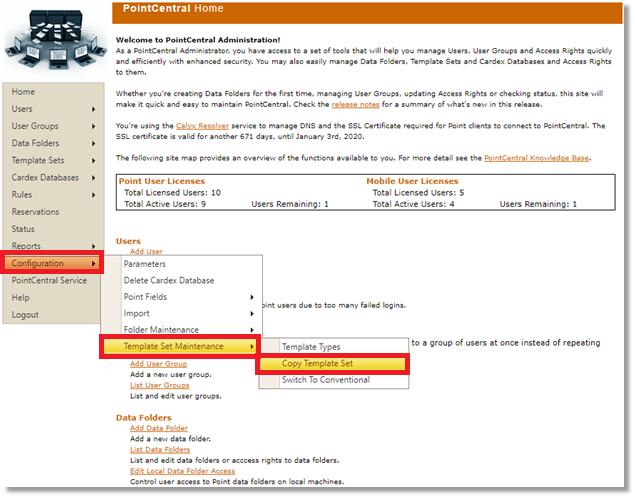Expand the Folder Maintenance arrow
Screen dimensions: 635x498
click(252, 330)
